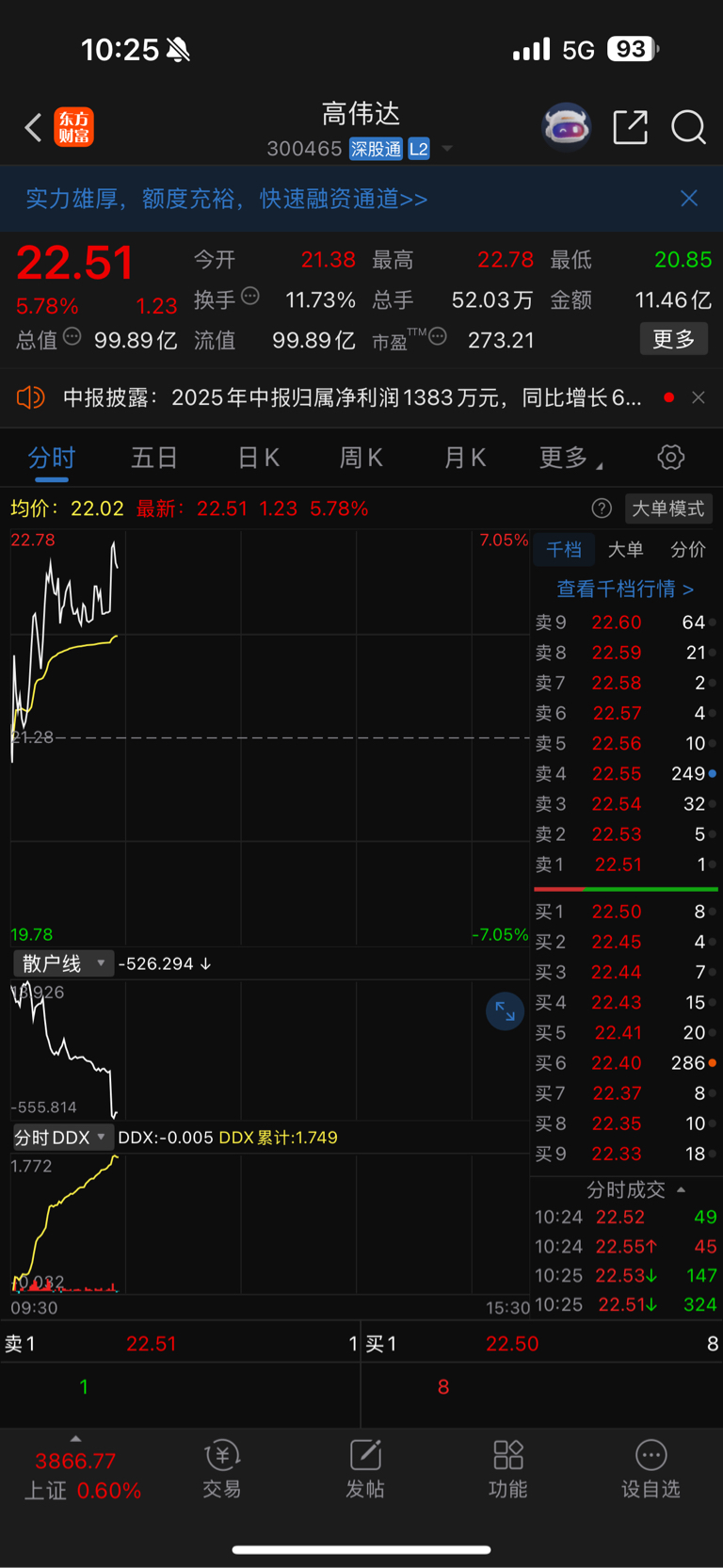
Task: Open the 中报披露 news headline
Action: point(352,397)
